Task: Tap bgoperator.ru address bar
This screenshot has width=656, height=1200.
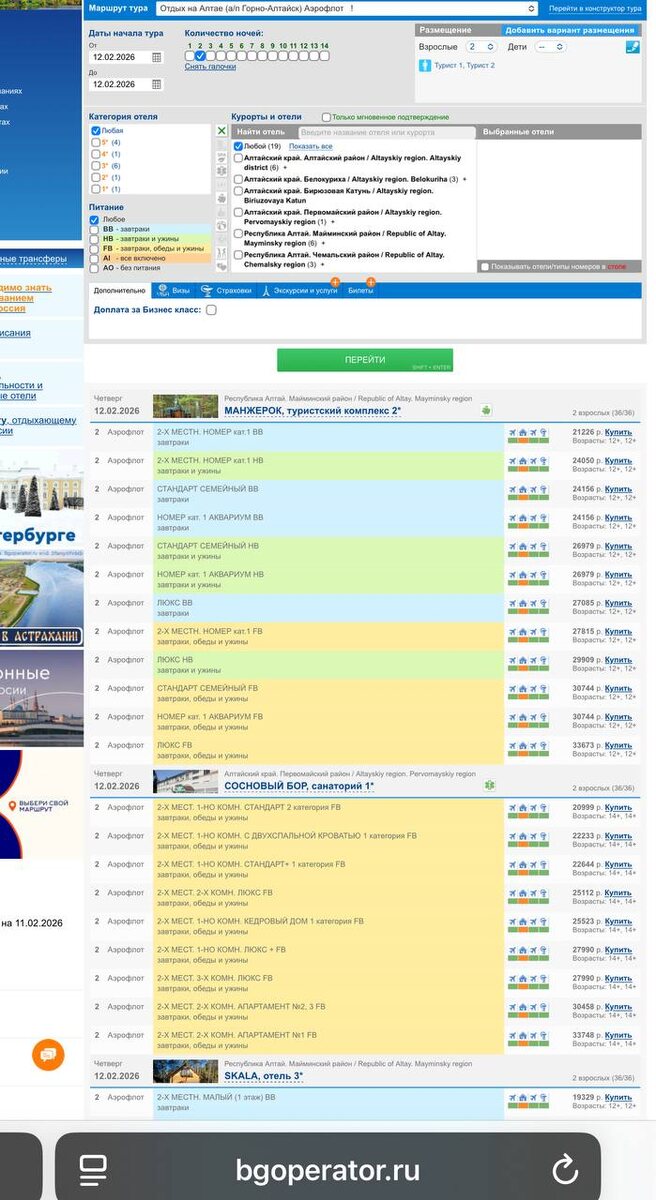Action: pyautogui.click(x=327, y=1168)
